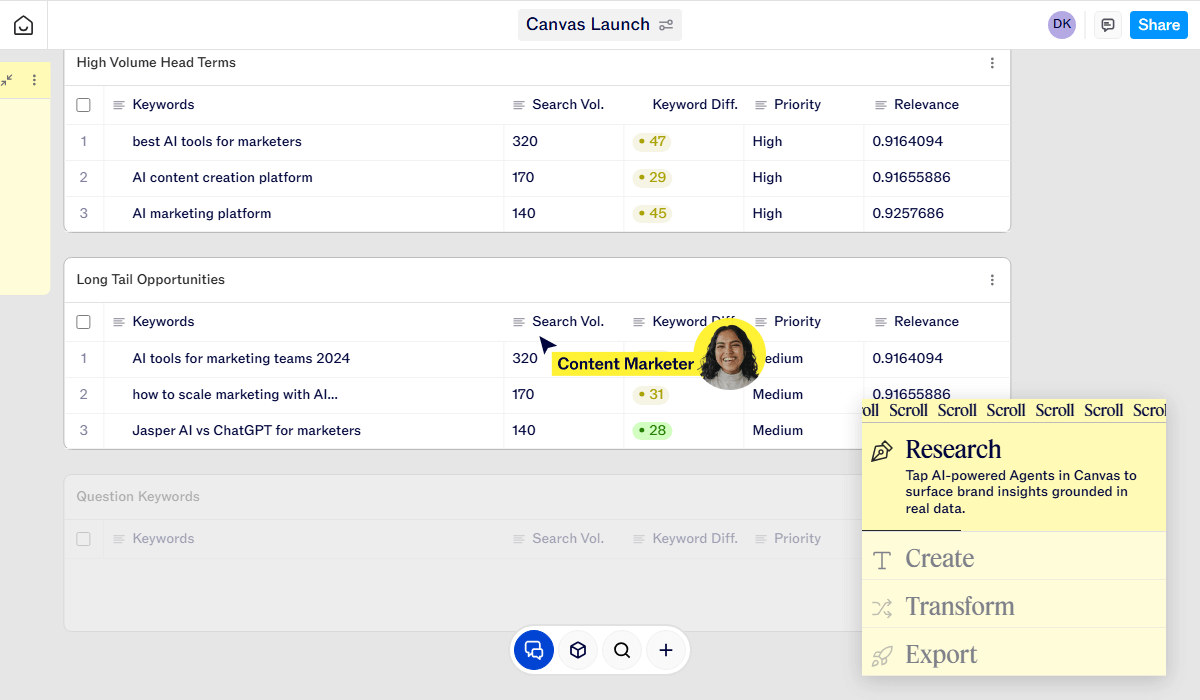
Task: Select the cube icon in bottom toolbar
Action: coord(578,650)
